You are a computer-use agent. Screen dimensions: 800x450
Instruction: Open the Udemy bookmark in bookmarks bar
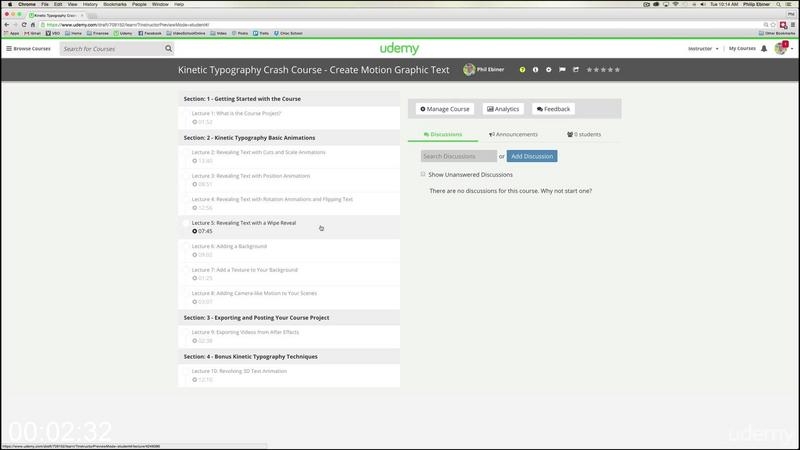tap(123, 33)
